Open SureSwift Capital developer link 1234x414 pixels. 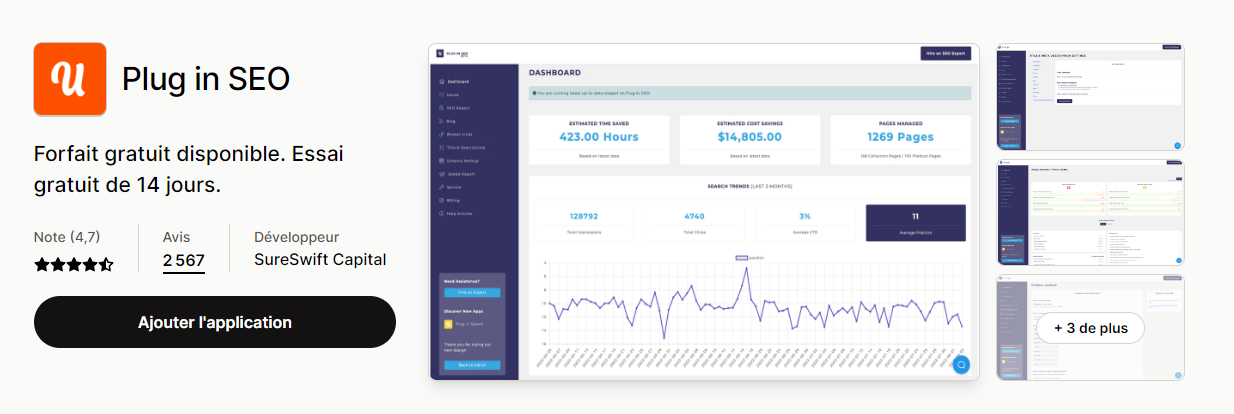coord(320,260)
